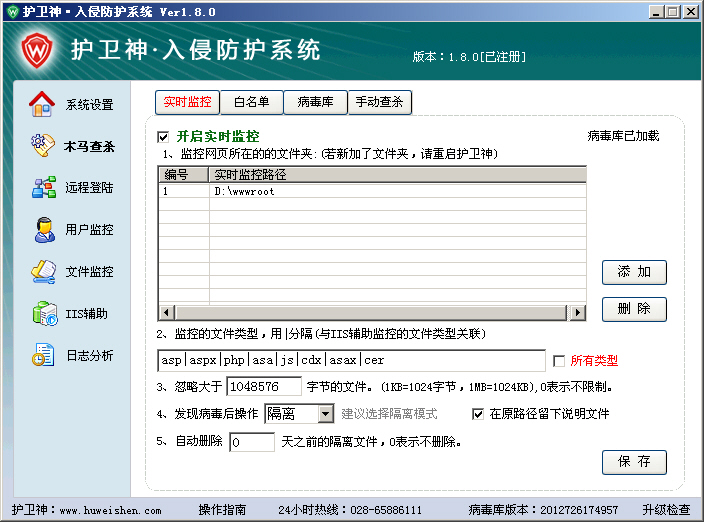The width and height of the screenshot is (704, 522).
Task: Select the 日志分析 sidebar label
Action: (90, 355)
